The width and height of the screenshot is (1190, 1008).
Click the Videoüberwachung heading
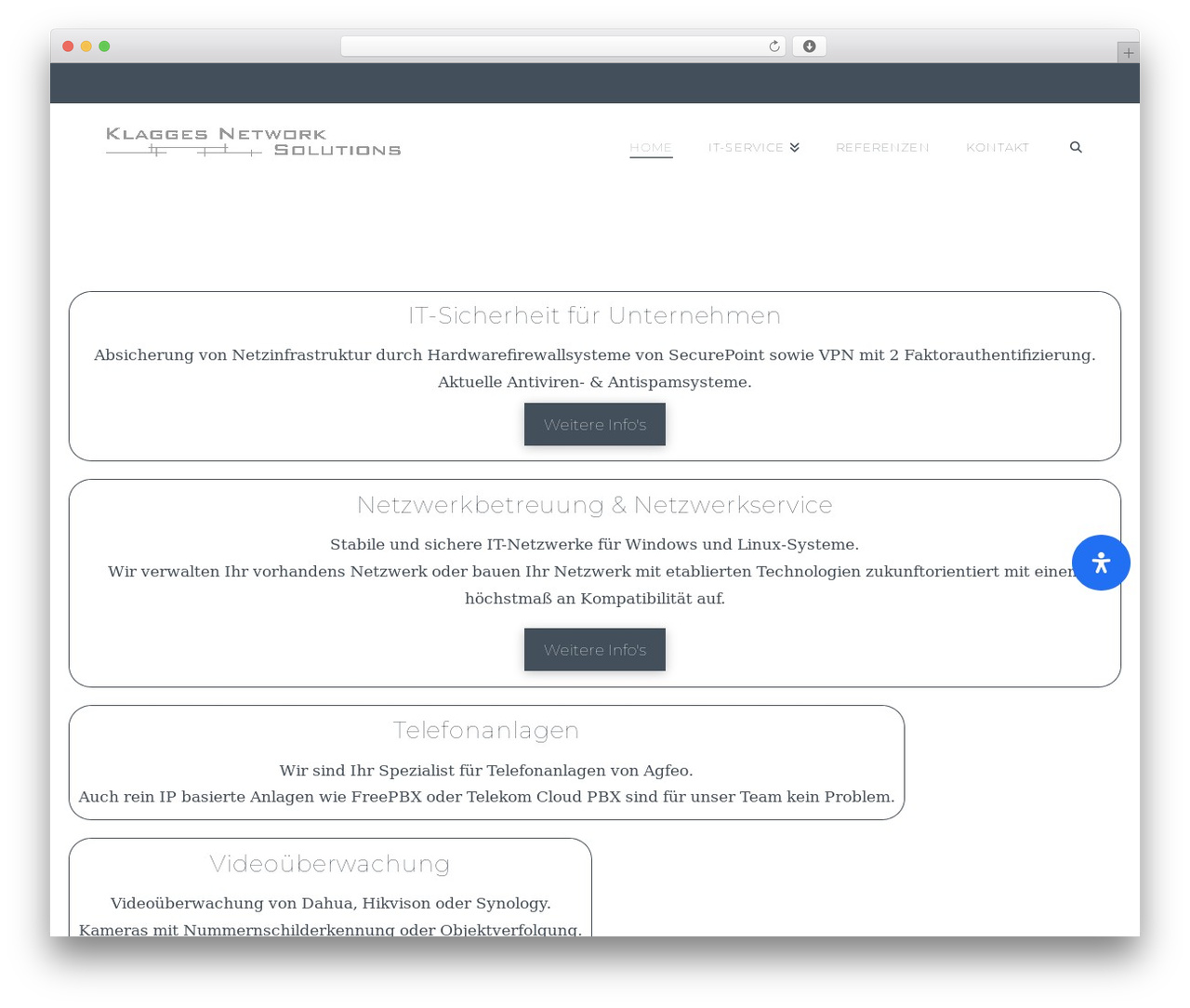click(330, 864)
